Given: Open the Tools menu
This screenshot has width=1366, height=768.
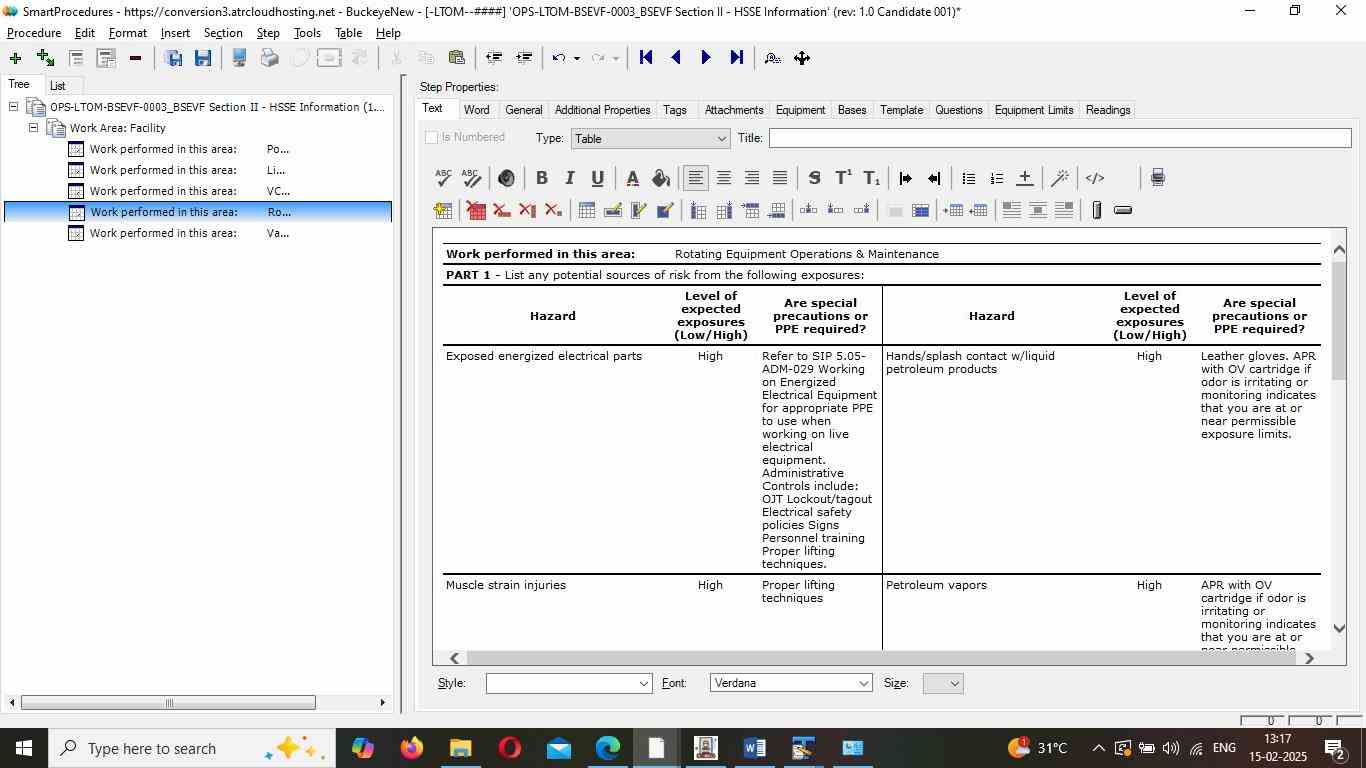Looking at the screenshot, I should click(x=307, y=33).
